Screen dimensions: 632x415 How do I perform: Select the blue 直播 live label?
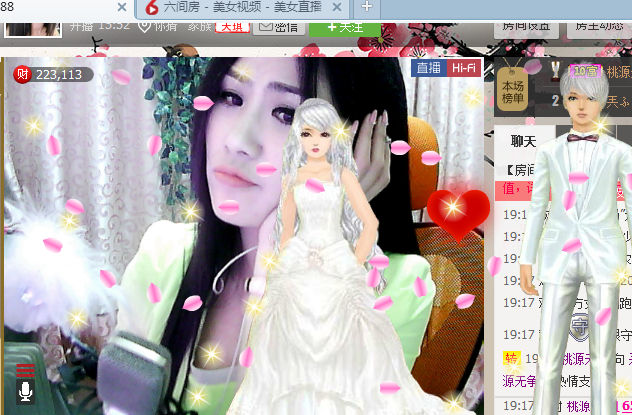[428, 68]
